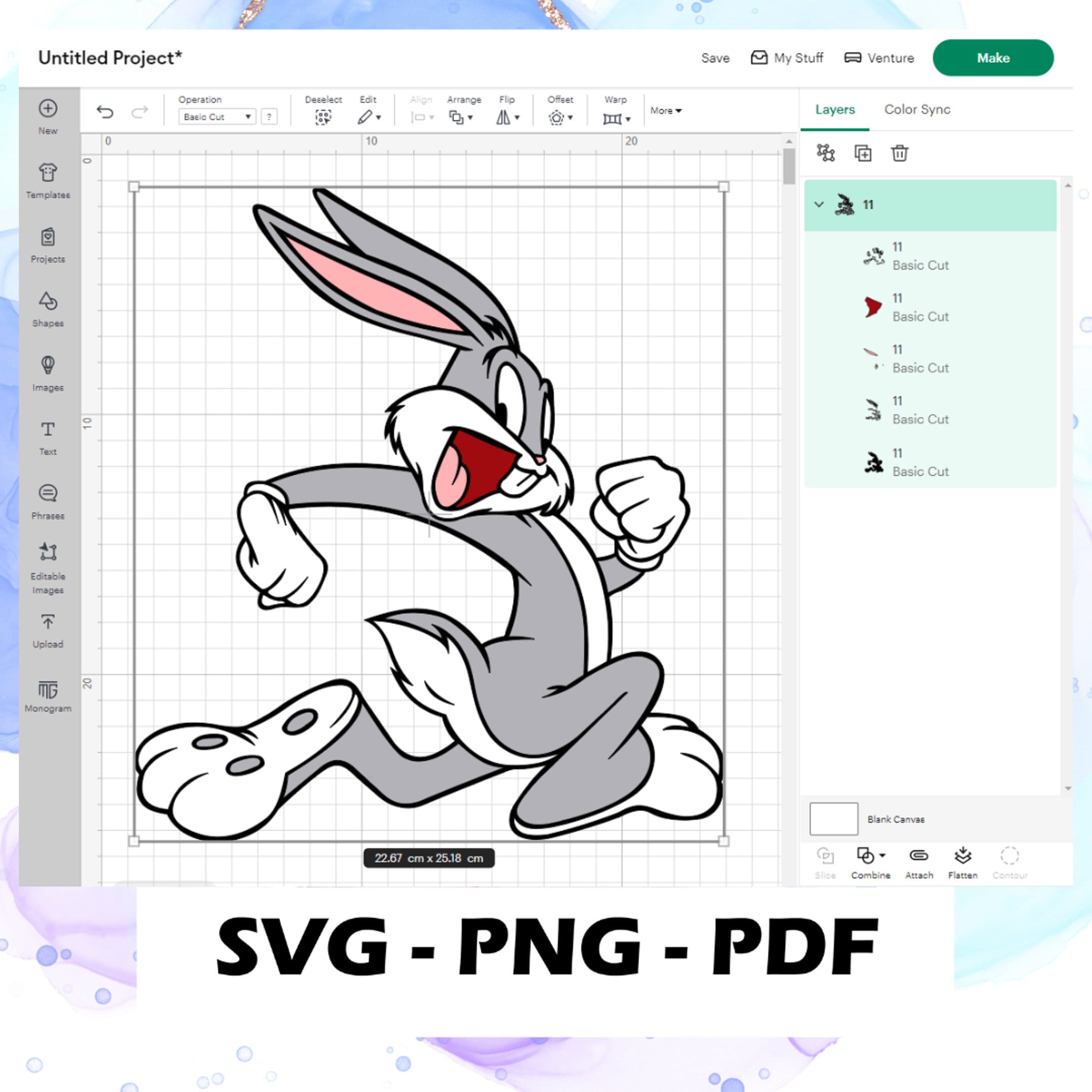Select the red mouth layer

pyautogui.click(x=930, y=307)
